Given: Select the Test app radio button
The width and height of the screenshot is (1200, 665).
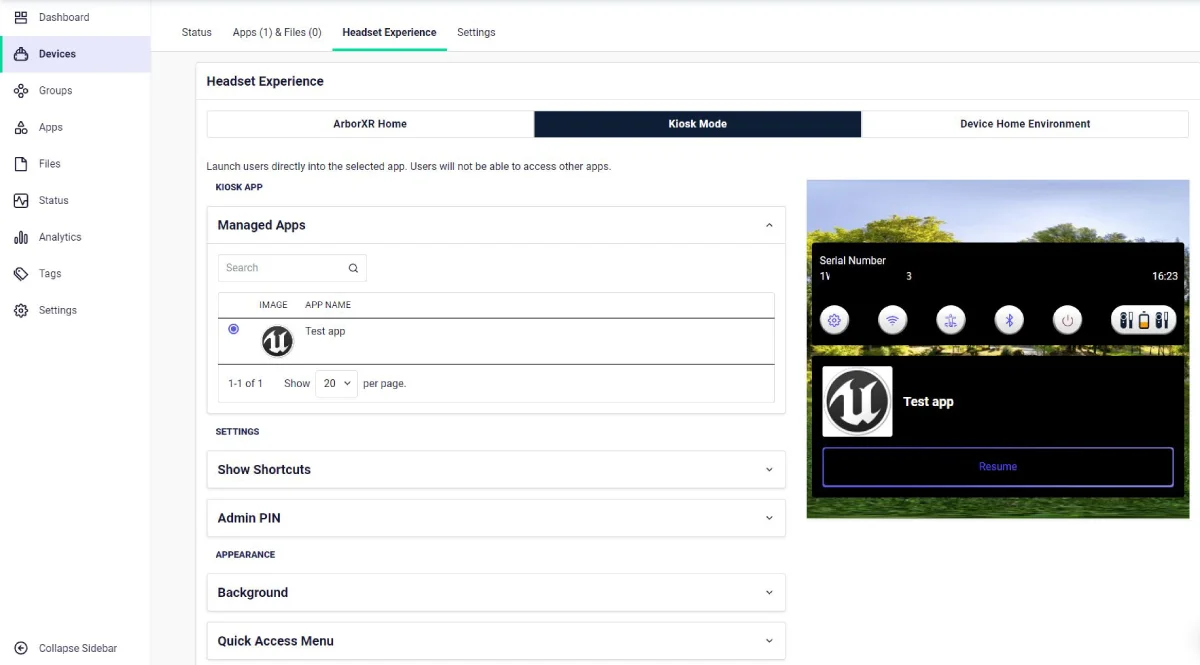Looking at the screenshot, I should click(234, 329).
